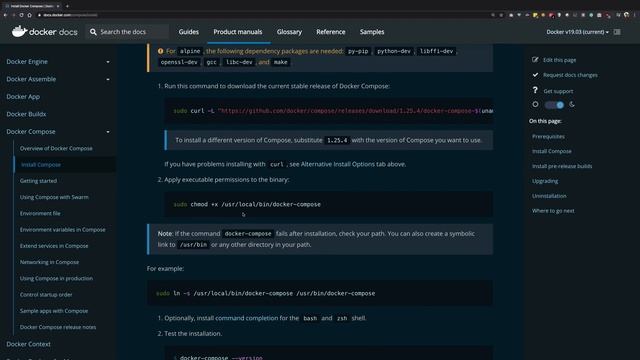This screenshot has height=360, width=640.
Task: Open Extend services in Compose
Action: (54, 246)
